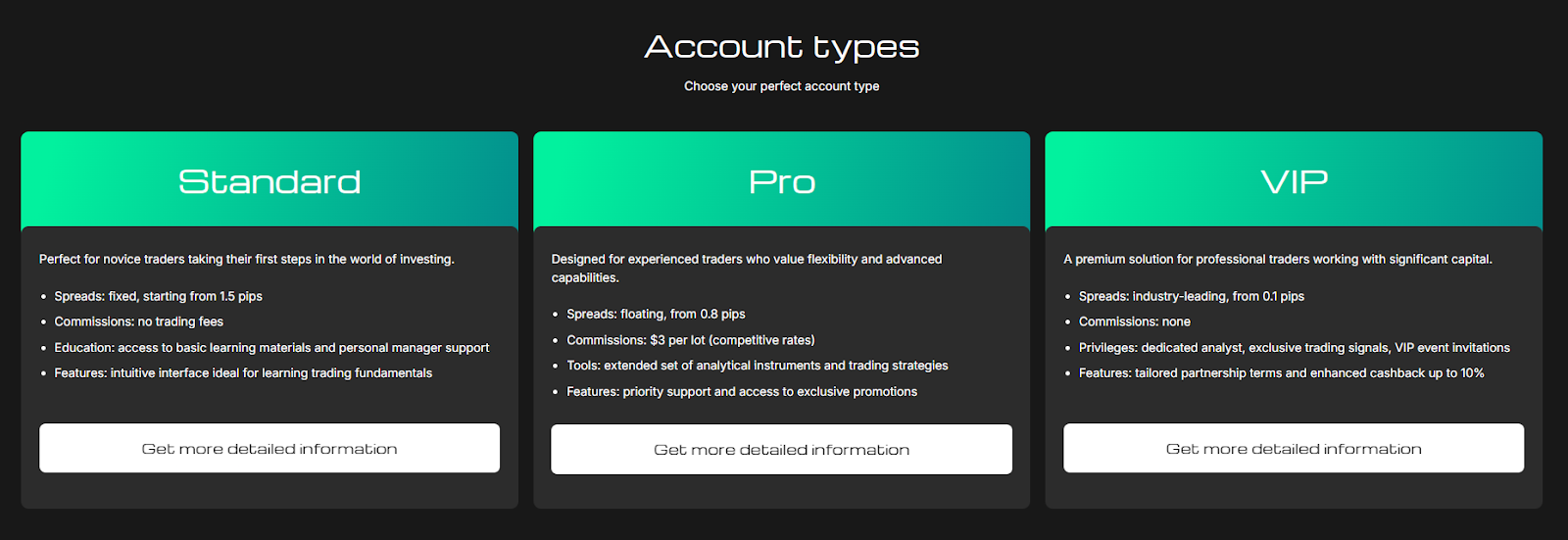This screenshot has height=540, width=1568.
Task: Click the VIP "Privileges" feature line
Action: click(1294, 348)
